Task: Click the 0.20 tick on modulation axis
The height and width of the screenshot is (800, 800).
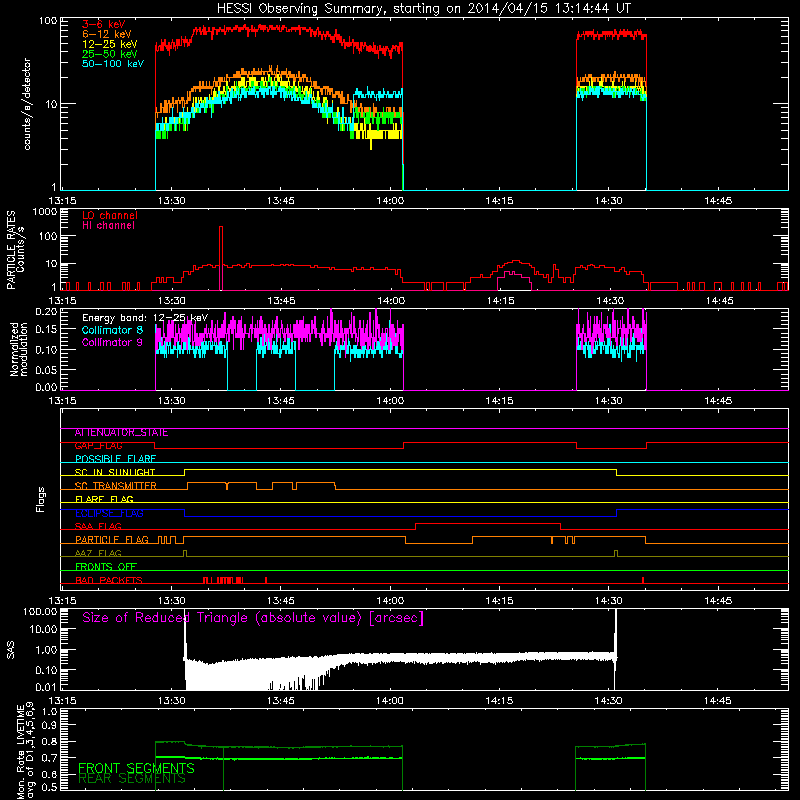Action: click(x=46, y=311)
